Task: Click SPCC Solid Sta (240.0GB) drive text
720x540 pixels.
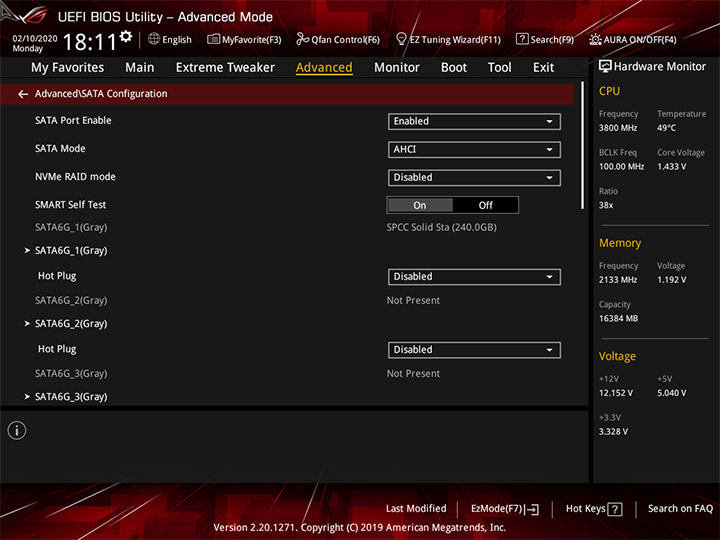Action: coord(441,227)
